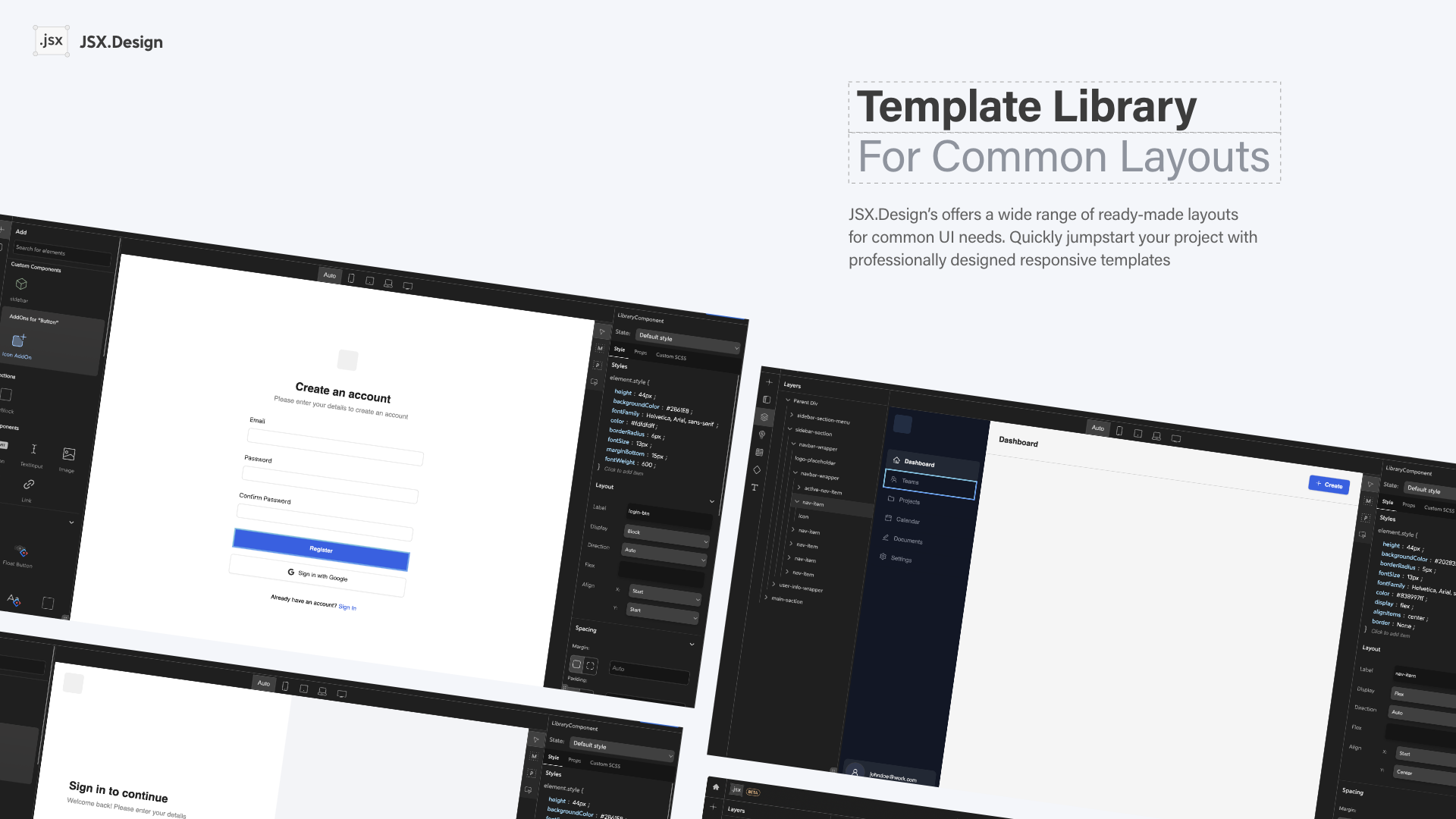
Task: Click comment icon beside Create account style panel
Action: (x=595, y=381)
